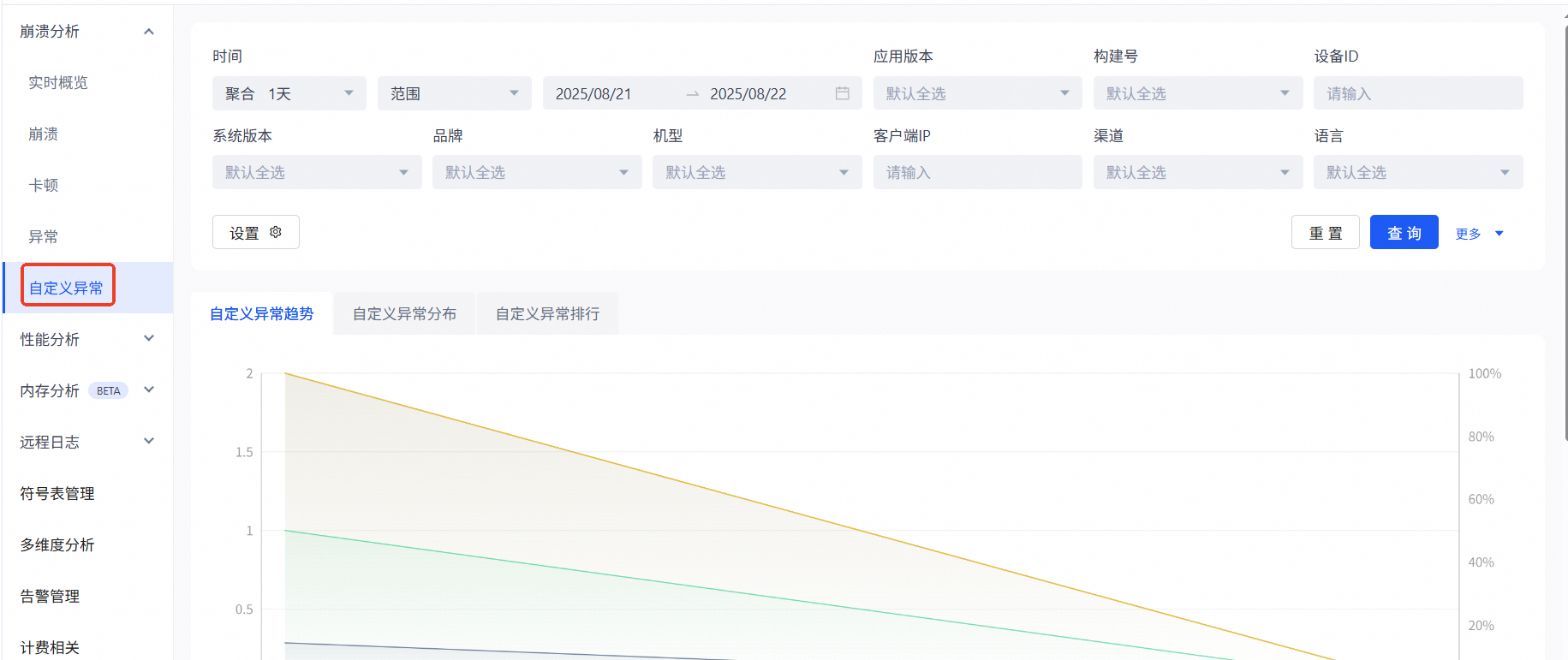Click the gear icon in 设置 button

[276, 232]
